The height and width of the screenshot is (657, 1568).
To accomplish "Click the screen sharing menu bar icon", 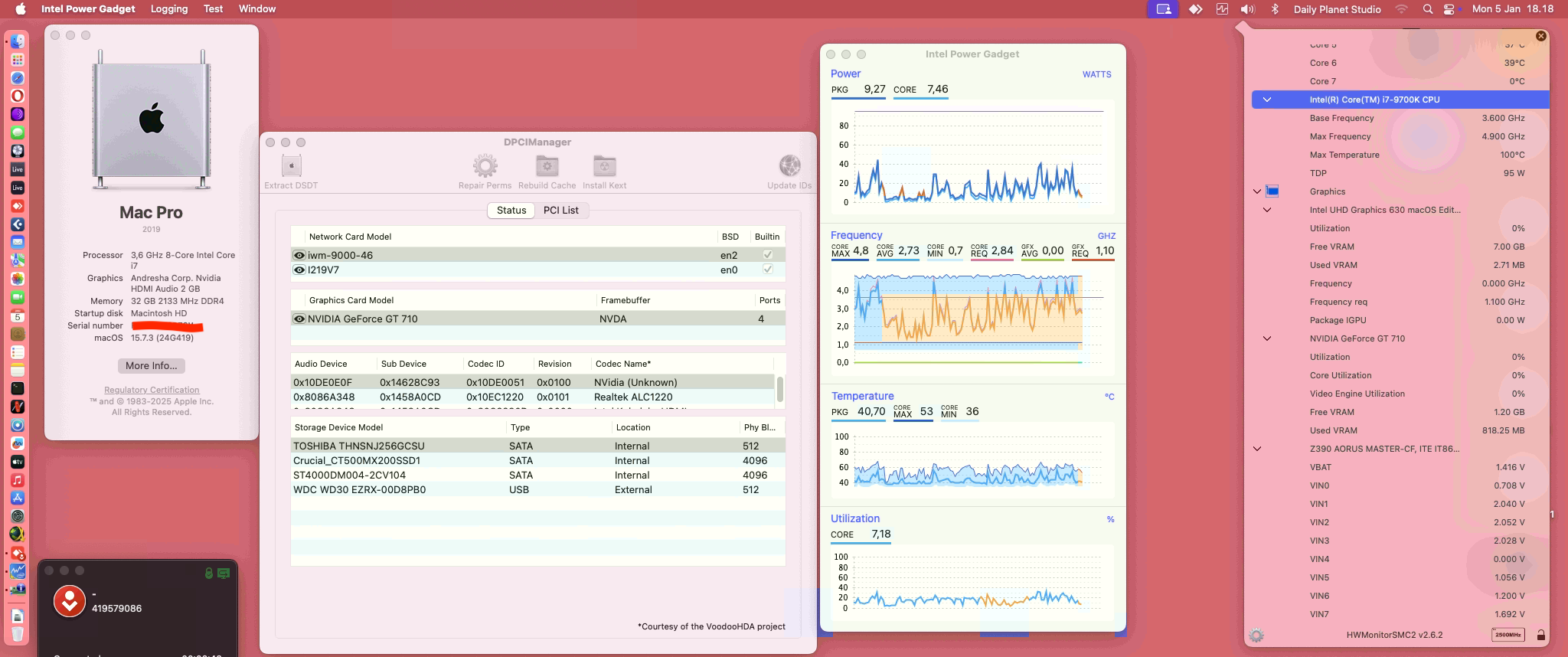I will [x=1163, y=9].
